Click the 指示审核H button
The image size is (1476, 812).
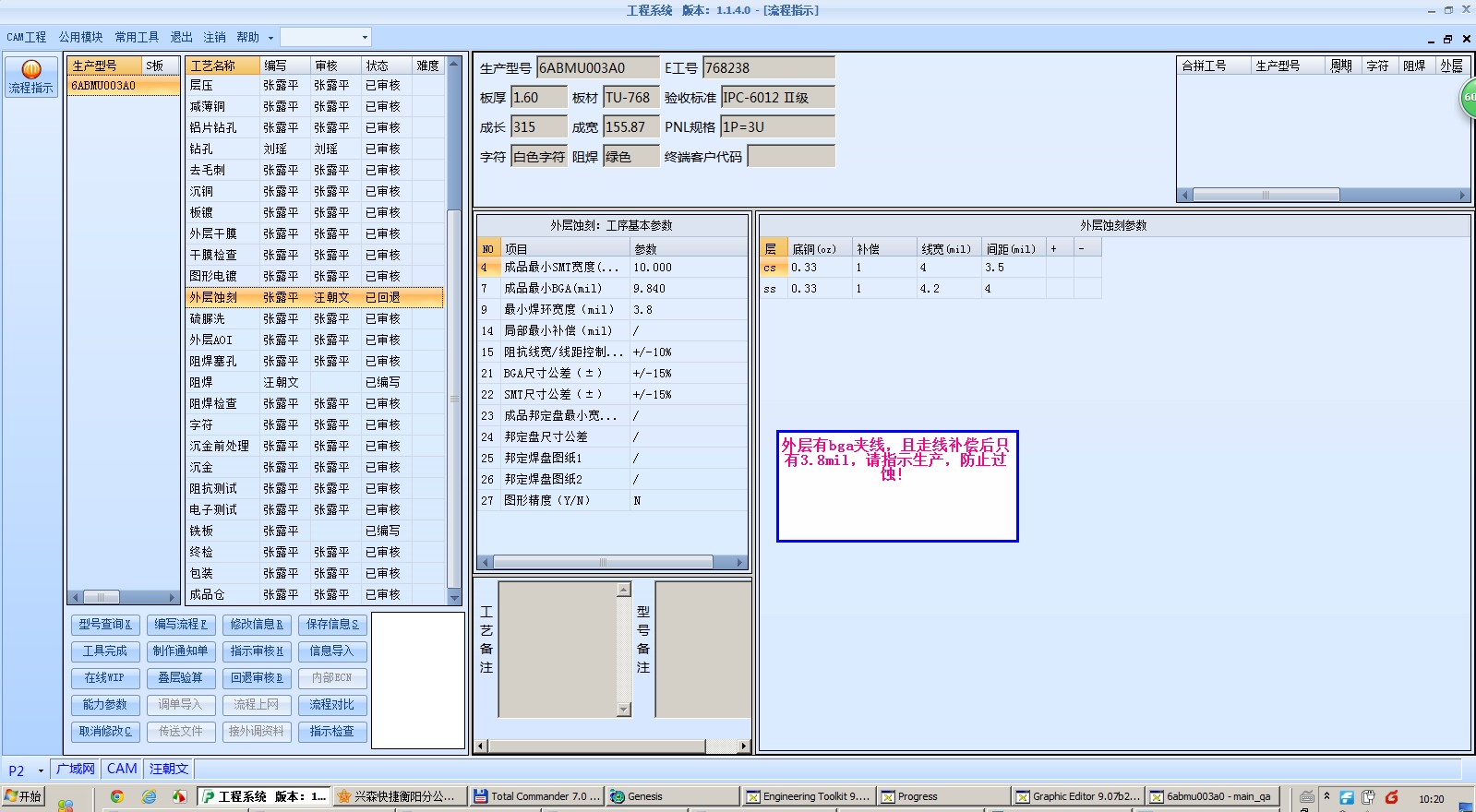click(257, 651)
